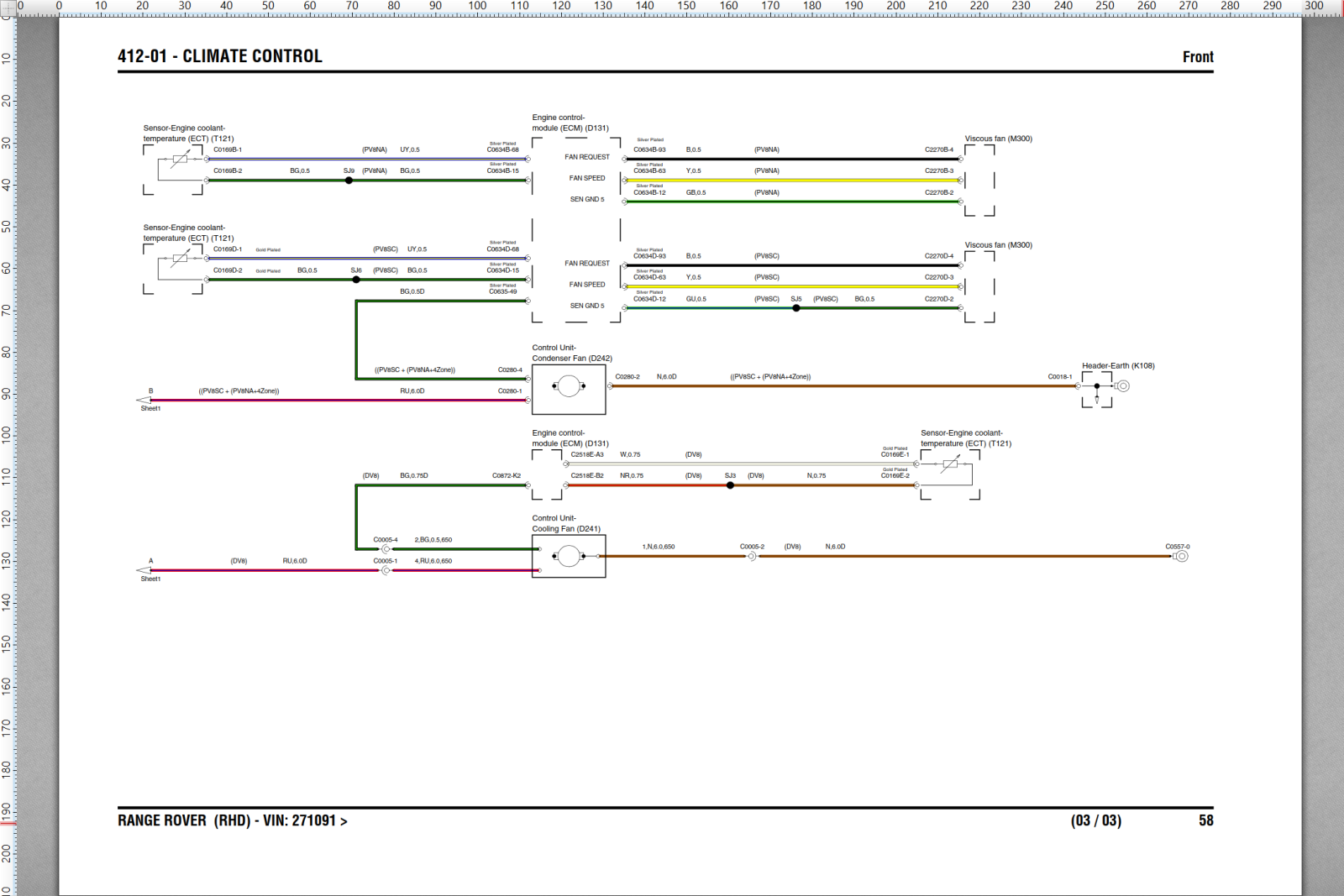Click connector label C0634D-12
1344x896 pixels.
[x=649, y=299]
